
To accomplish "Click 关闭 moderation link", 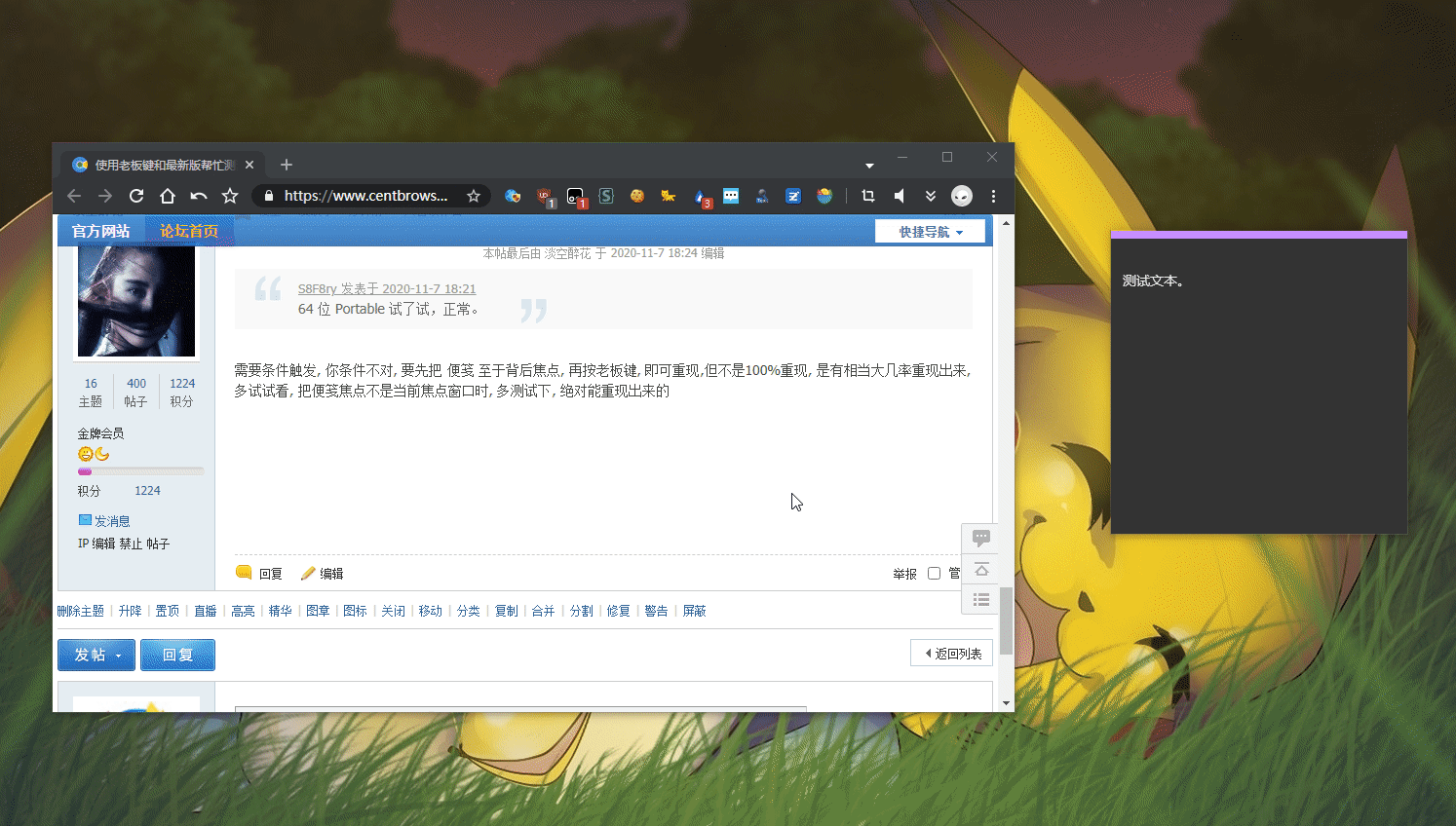I will click(393, 611).
